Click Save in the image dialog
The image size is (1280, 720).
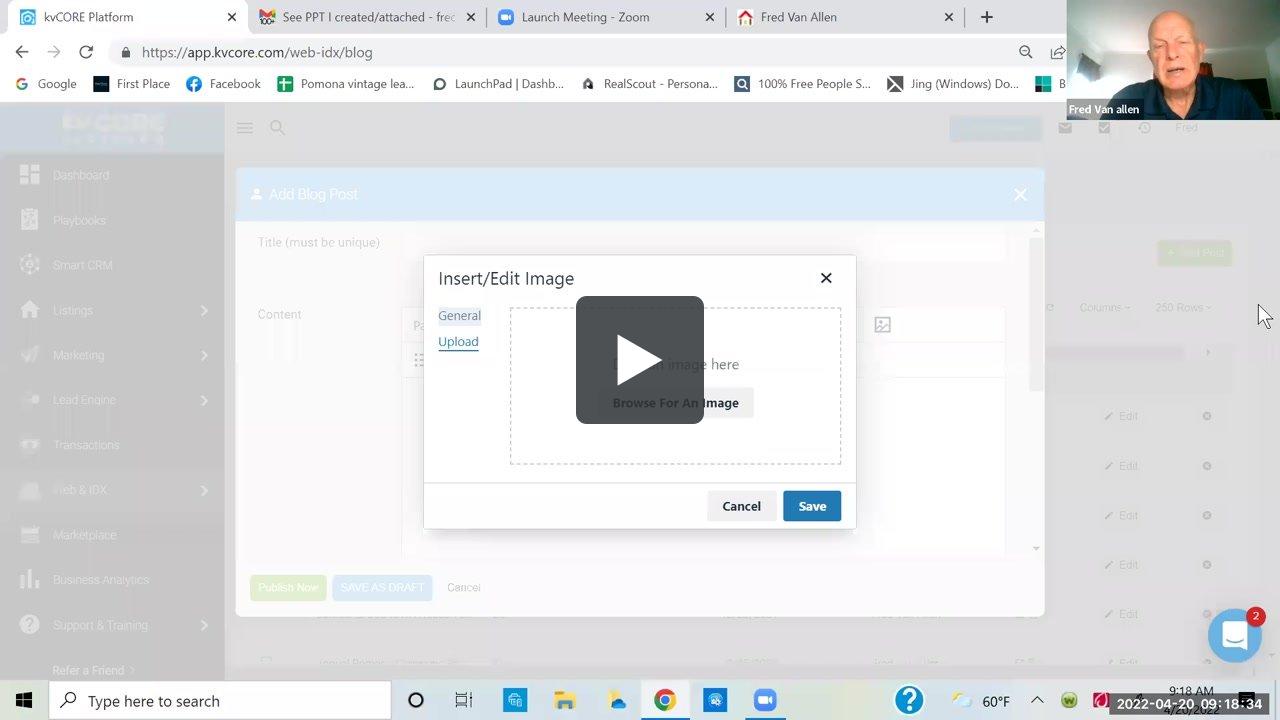(811, 506)
